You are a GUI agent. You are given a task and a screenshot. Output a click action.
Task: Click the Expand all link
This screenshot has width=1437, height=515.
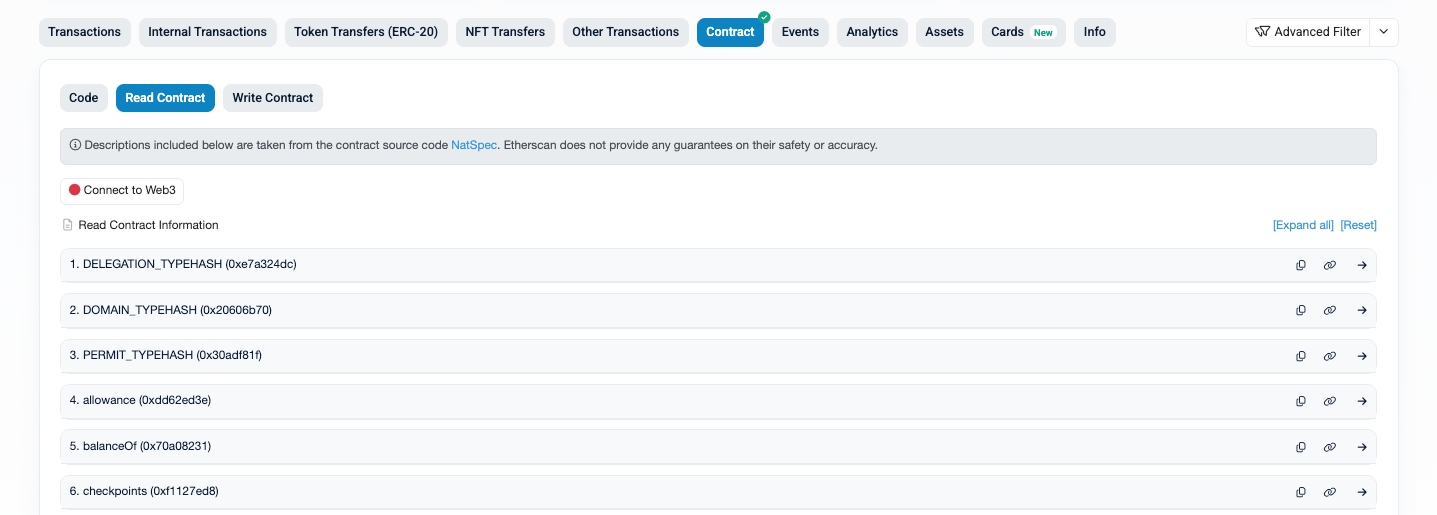[1303, 225]
